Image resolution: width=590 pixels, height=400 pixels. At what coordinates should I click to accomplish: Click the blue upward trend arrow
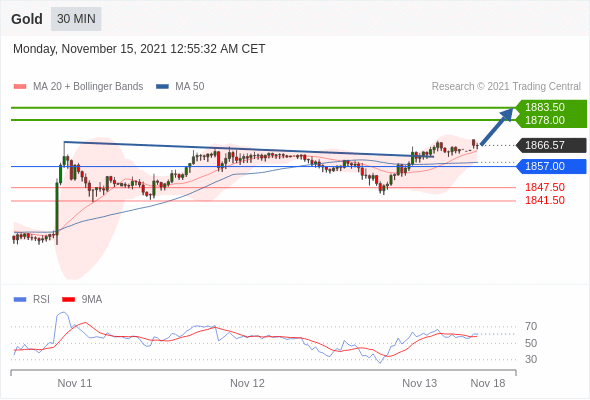[497, 126]
